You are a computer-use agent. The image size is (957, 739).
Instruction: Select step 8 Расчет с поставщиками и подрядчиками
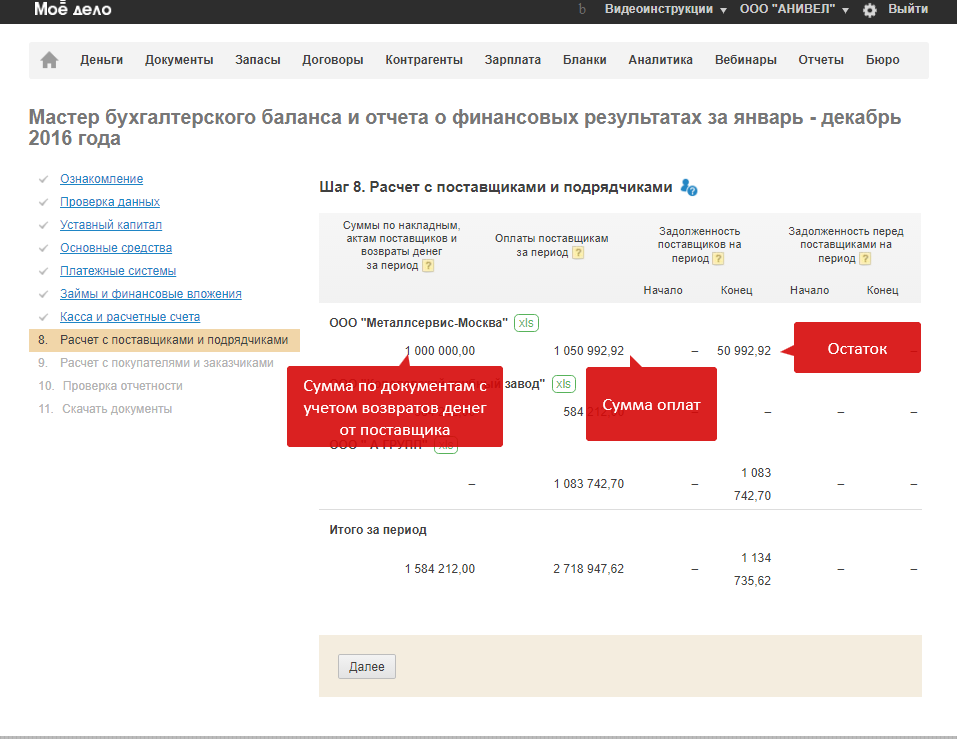pyautogui.click(x=164, y=340)
